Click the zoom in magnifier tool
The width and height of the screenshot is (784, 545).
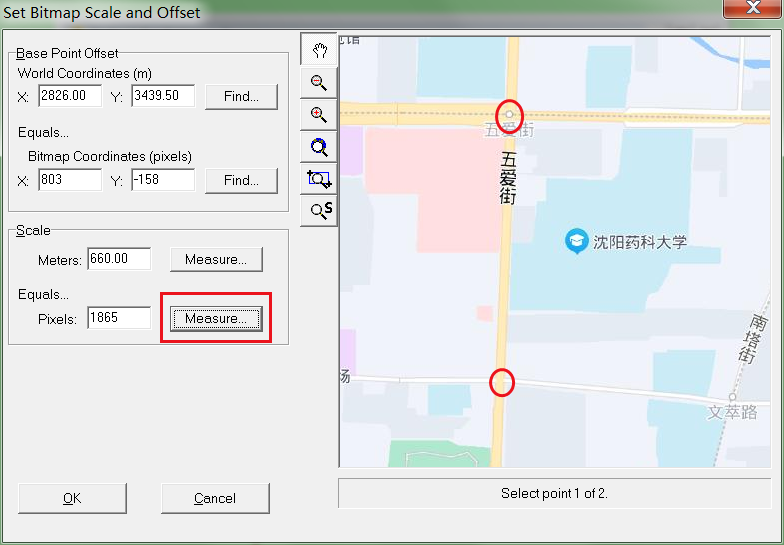coord(319,115)
